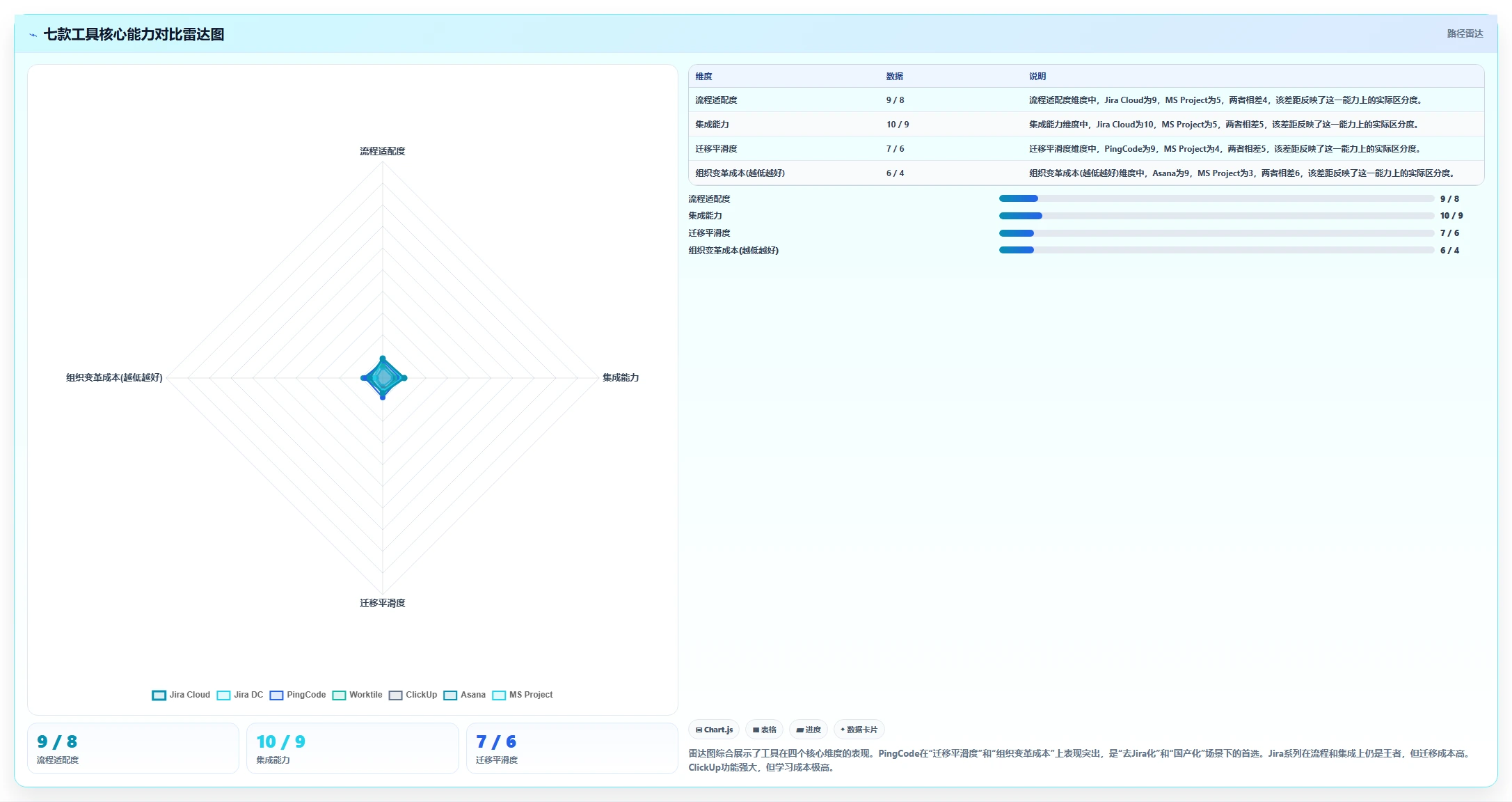Toggle MS Project legend item
This screenshot has width=1512, height=802.
coord(522,695)
